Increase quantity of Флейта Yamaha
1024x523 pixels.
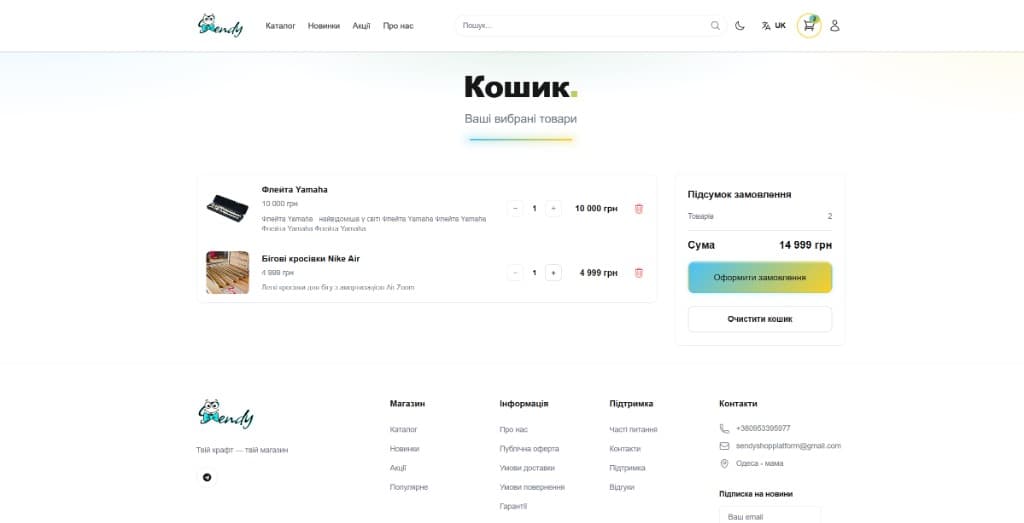[553, 208]
